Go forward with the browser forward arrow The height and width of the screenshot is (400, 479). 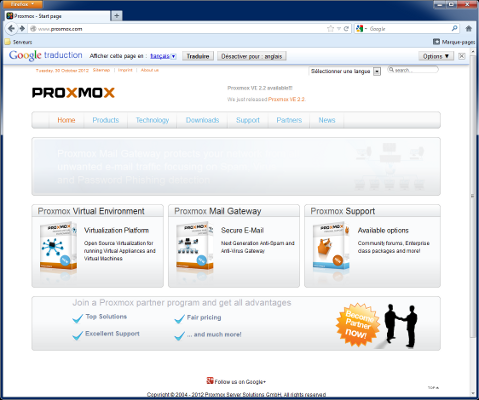coord(22,29)
